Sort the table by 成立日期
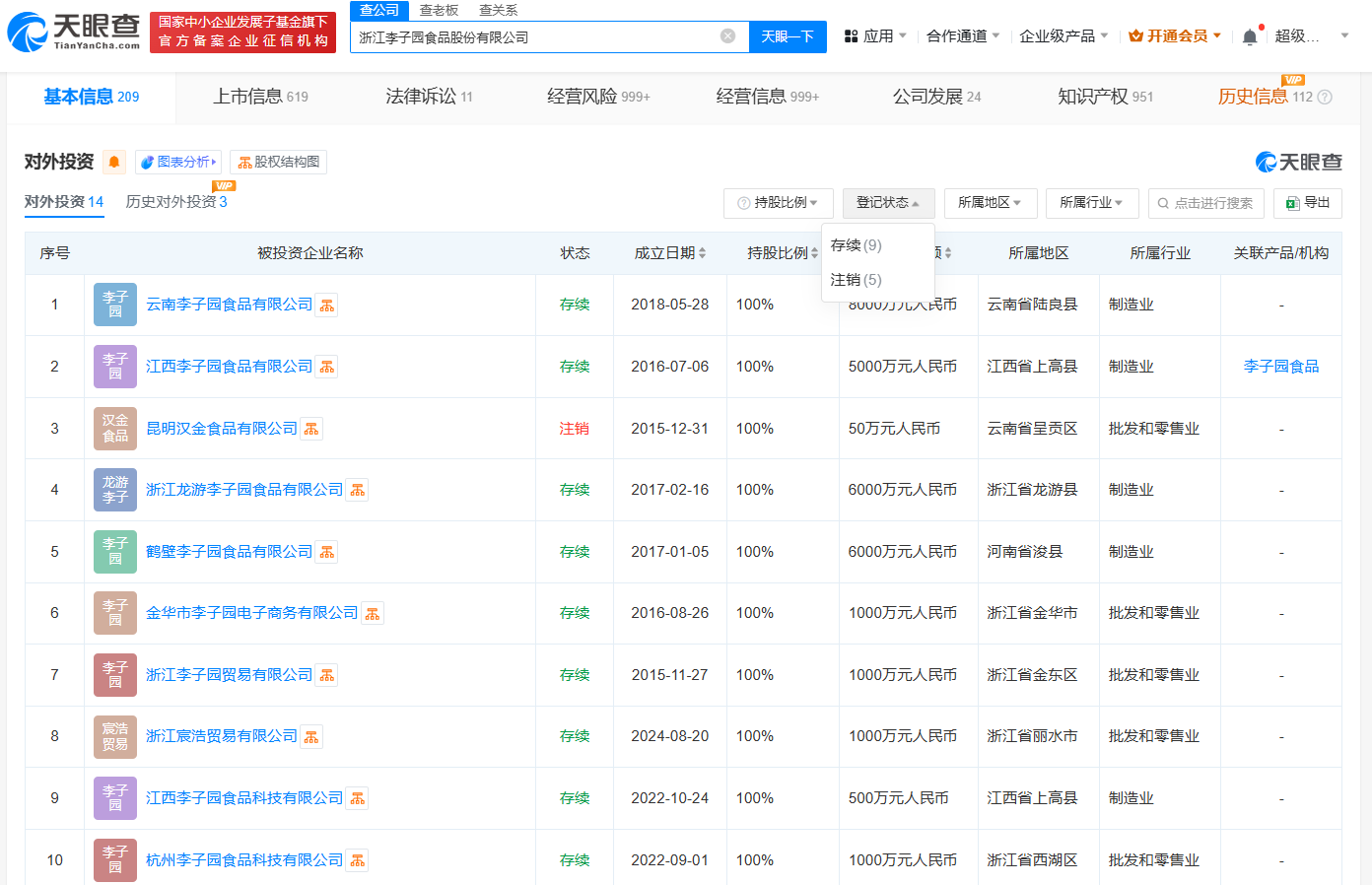The image size is (1372, 885). (678, 252)
